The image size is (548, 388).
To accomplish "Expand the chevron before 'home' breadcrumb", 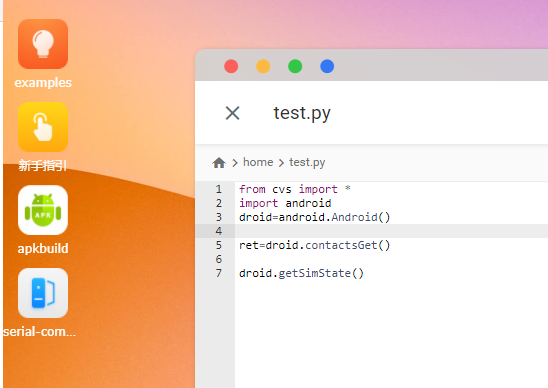I will tap(235, 163).
